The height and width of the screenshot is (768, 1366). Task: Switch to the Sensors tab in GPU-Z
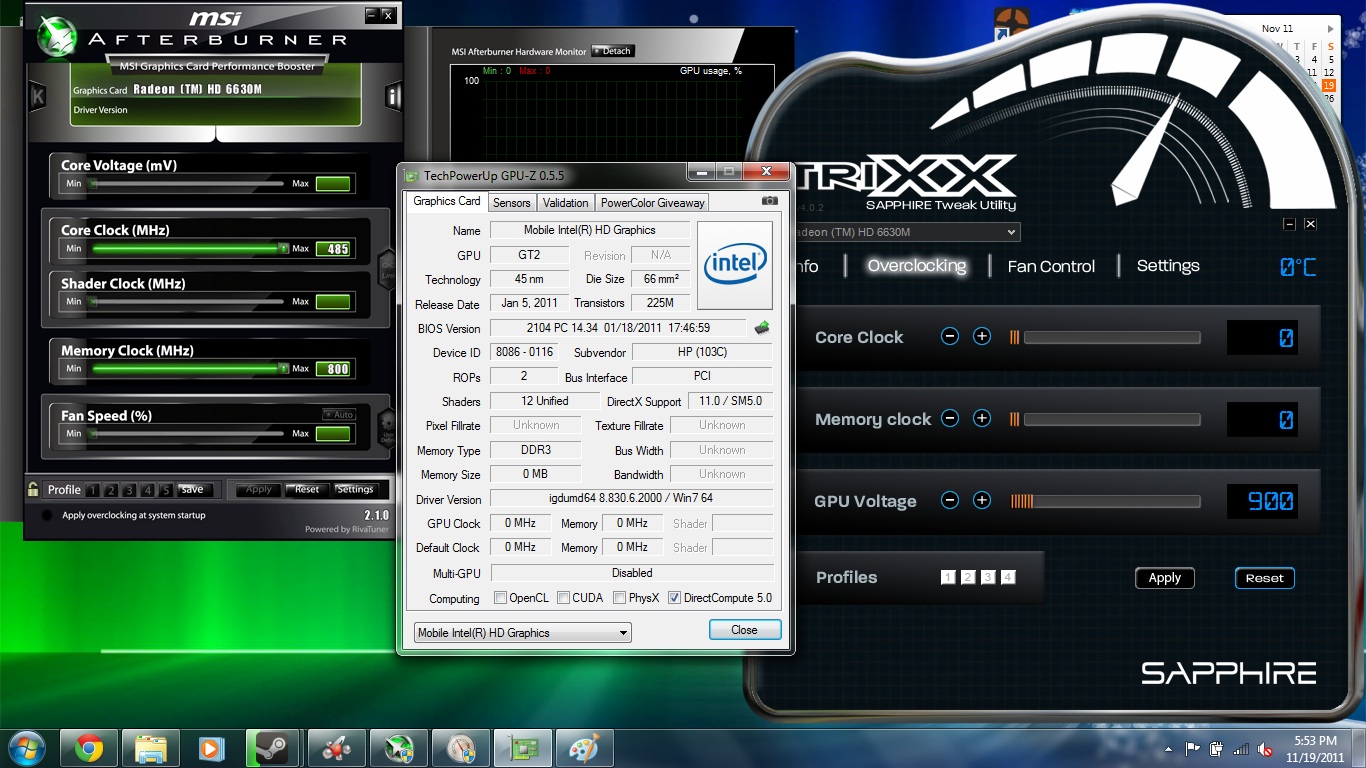click(x=512, y=202)
